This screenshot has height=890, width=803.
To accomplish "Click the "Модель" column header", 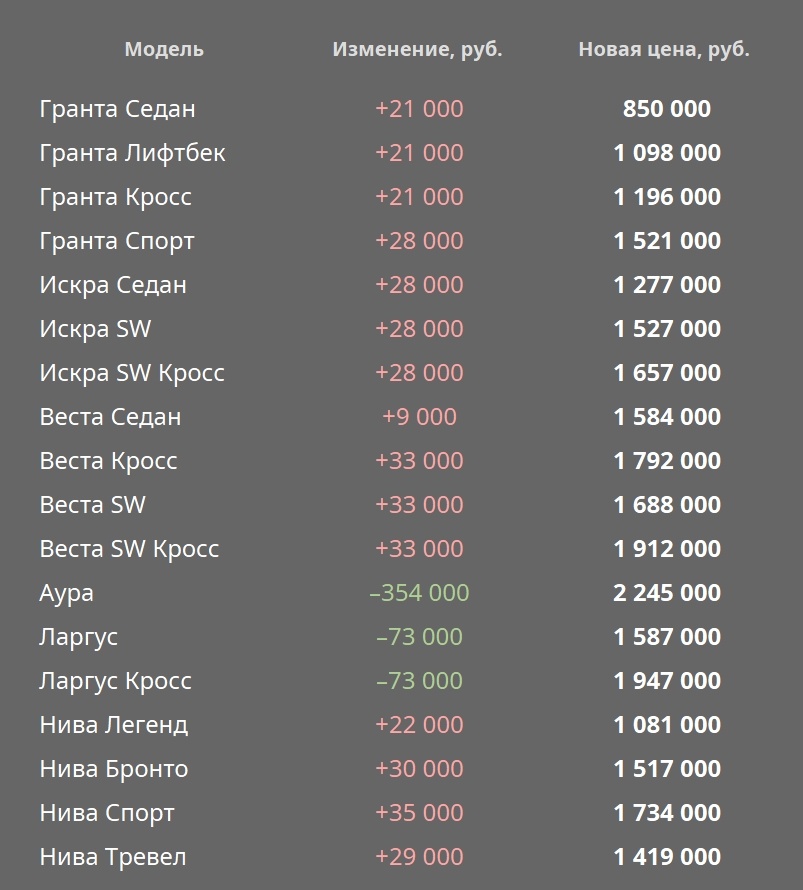I will [164, 49].
